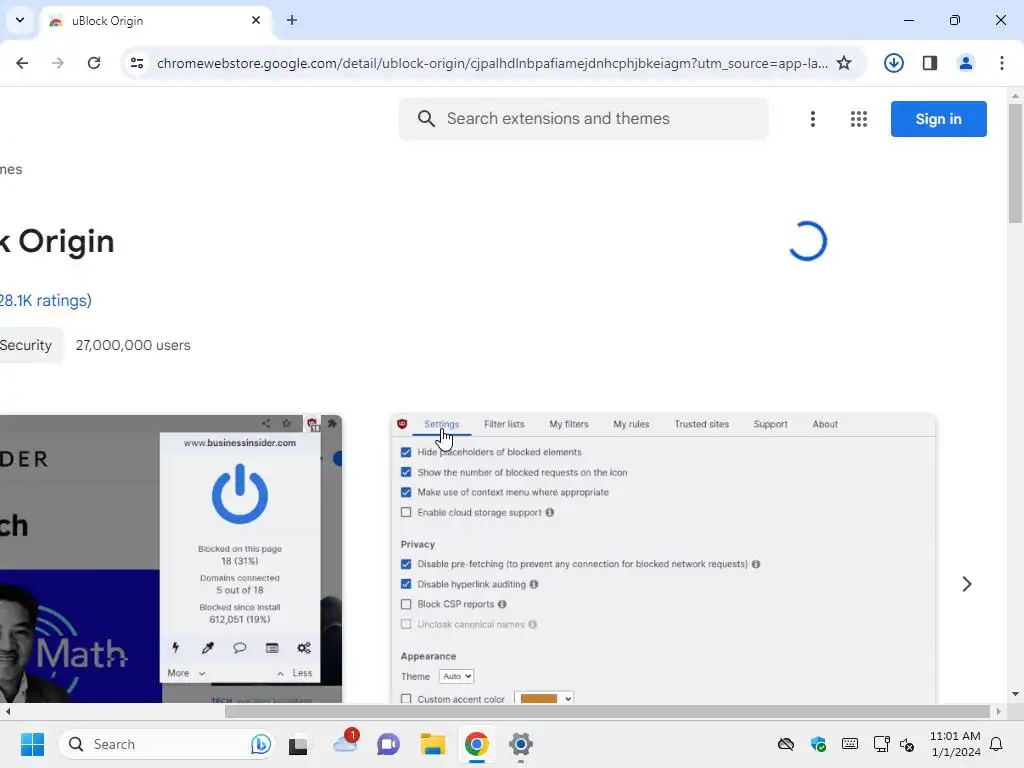Select the Settings tab in screenshot

click(441, 424)
